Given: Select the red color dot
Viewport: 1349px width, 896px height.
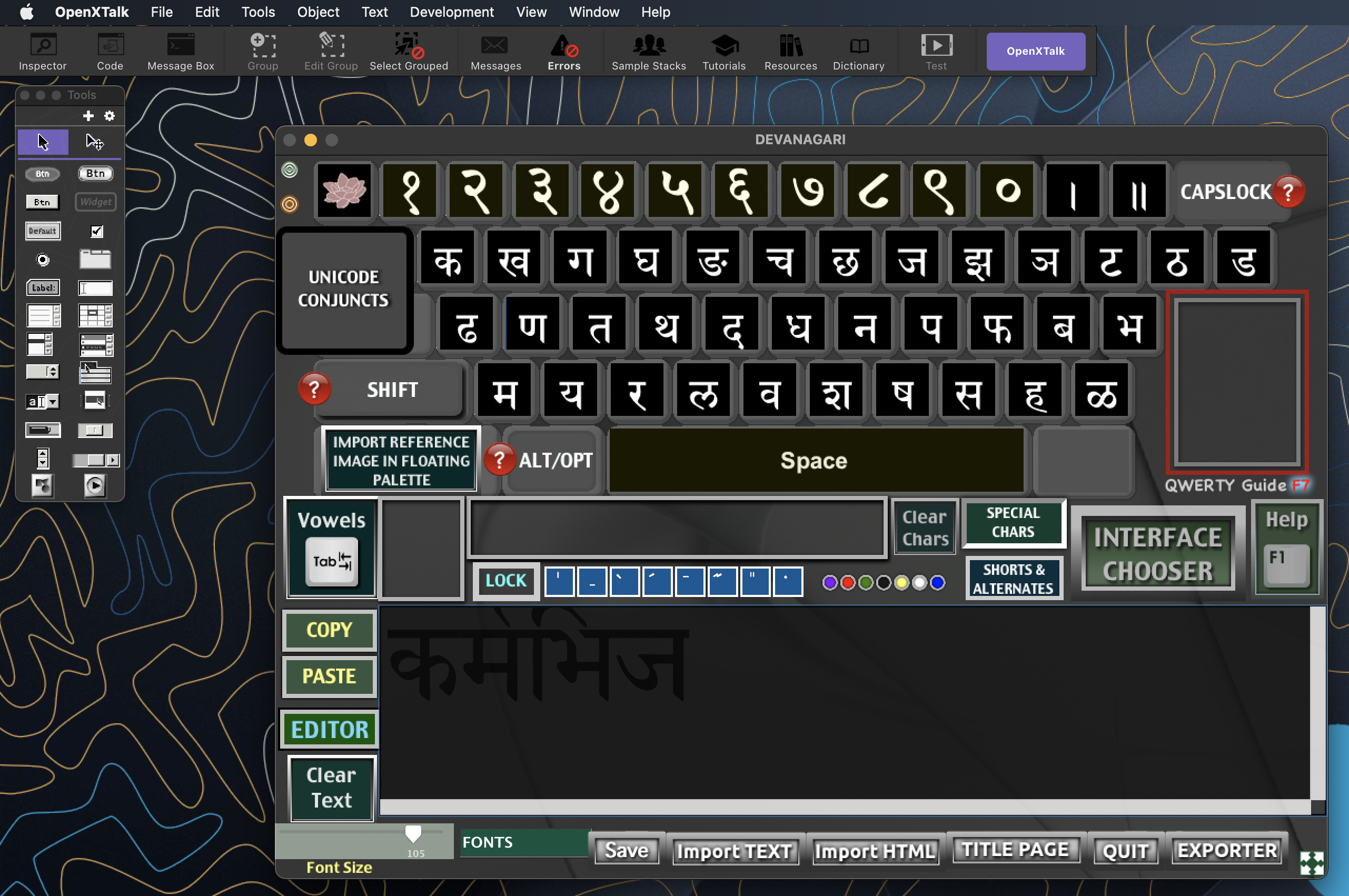Looking at the screenshot, I should click(x=848, y=582).
